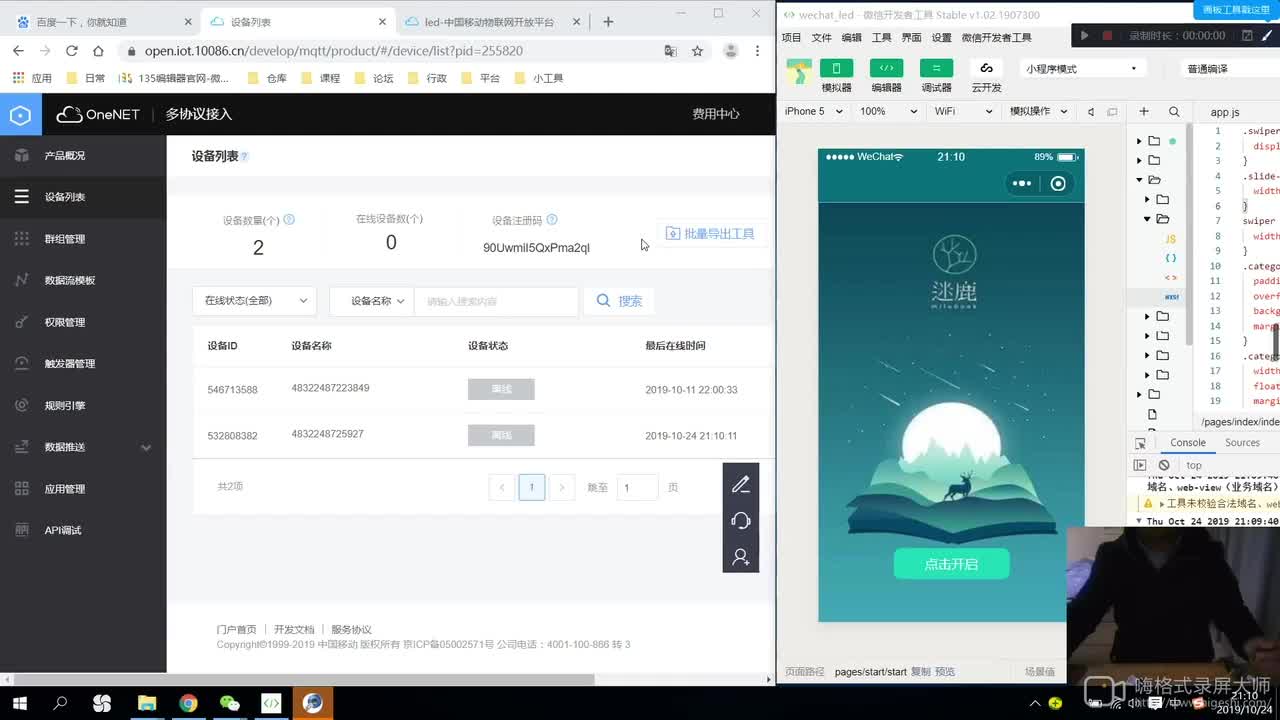Click the OneNET hexagon logo icon
This screenshot has height=720, width=1280.
pyautogui.click(x=21, y=114)
